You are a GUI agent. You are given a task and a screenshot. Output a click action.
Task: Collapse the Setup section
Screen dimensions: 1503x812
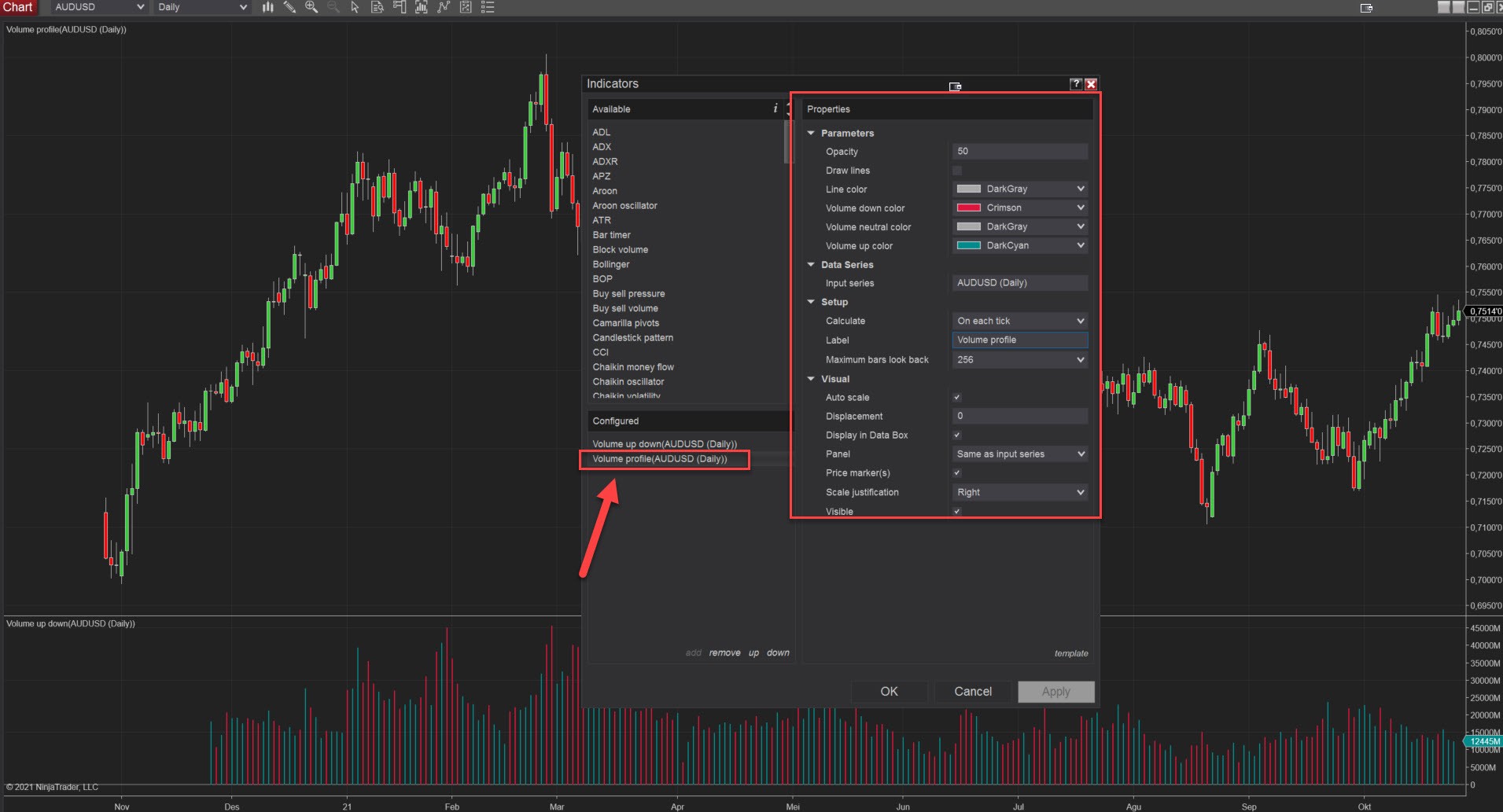(811, 302)
